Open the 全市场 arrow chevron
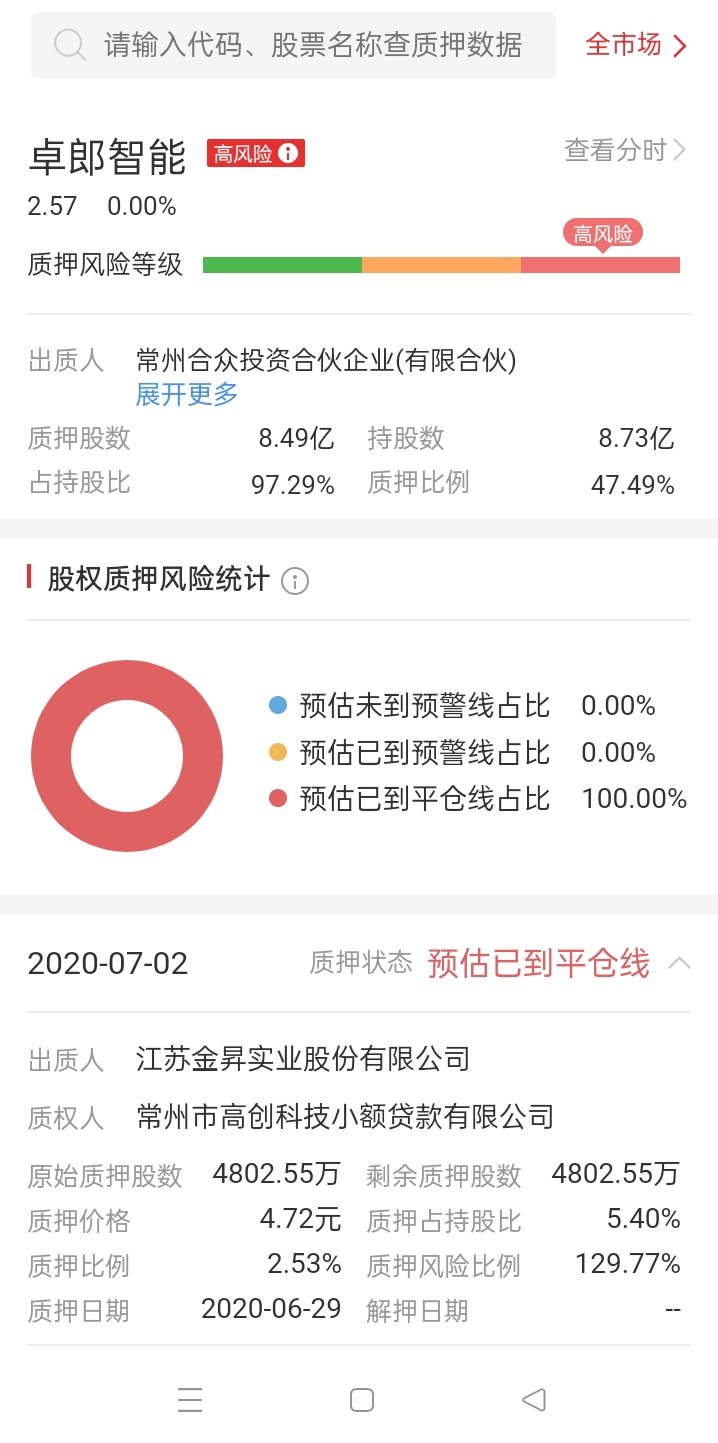 pyautogui.click(x=680, y=46)
